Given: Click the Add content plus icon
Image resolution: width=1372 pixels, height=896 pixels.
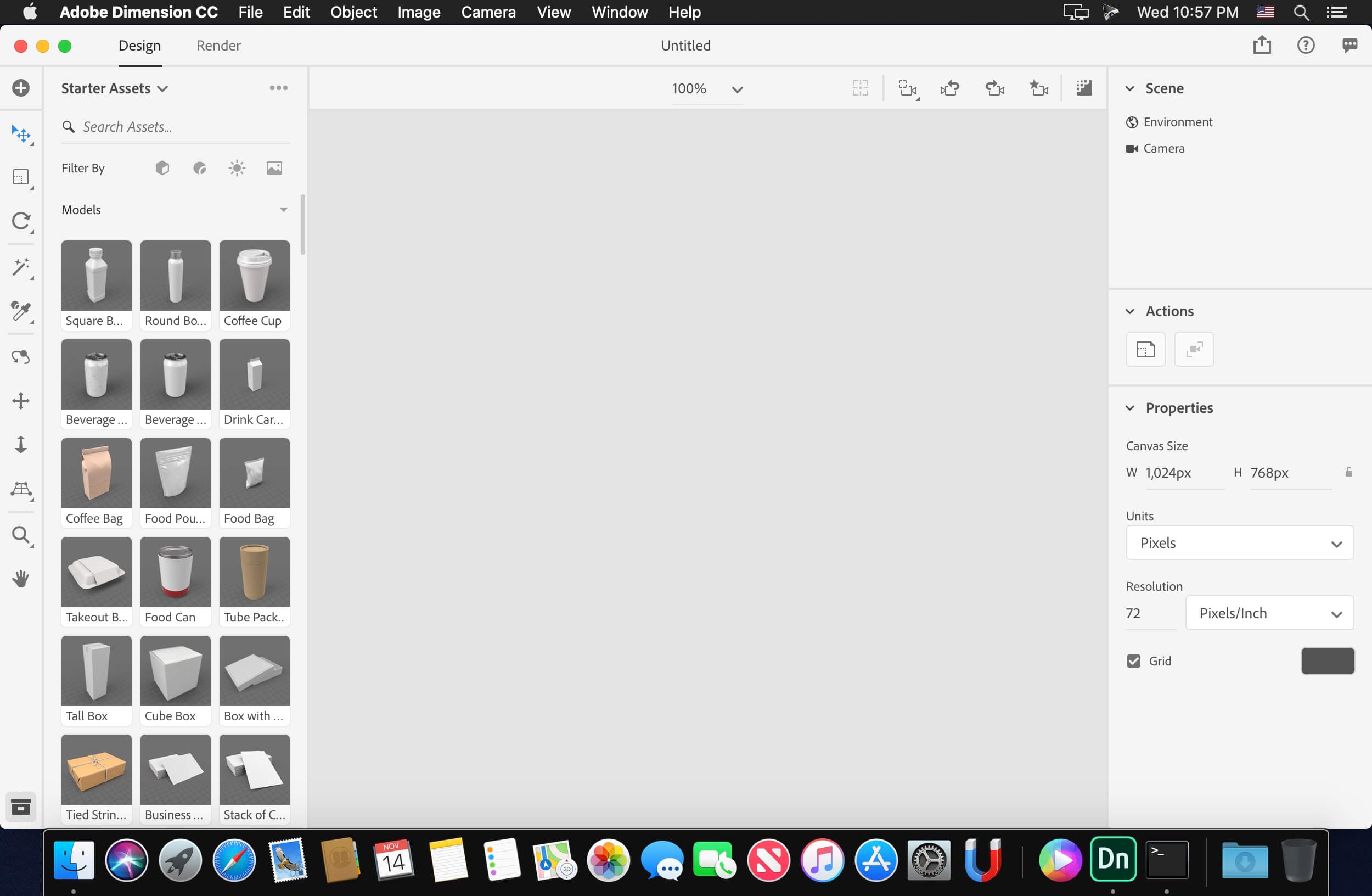Looking at the screenshot, I should 21,88.
